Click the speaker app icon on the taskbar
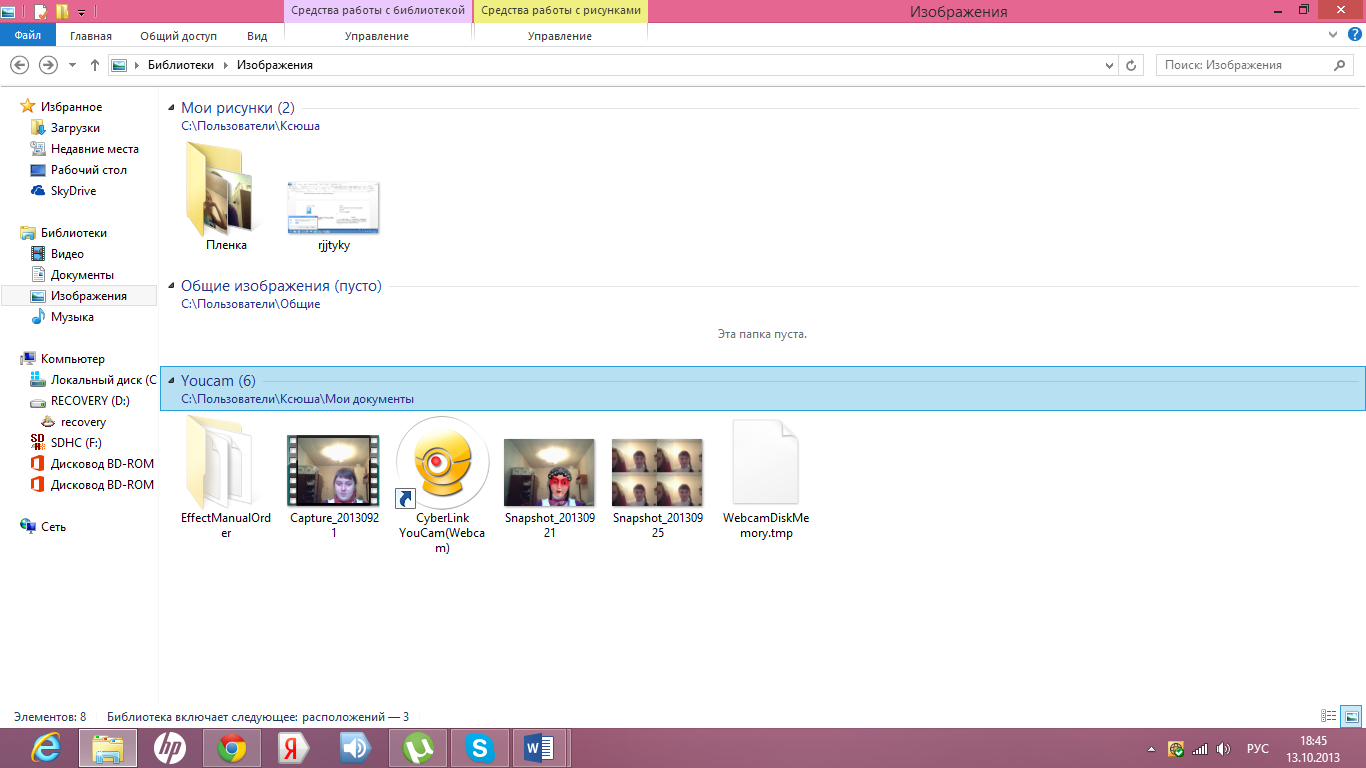 356,748
